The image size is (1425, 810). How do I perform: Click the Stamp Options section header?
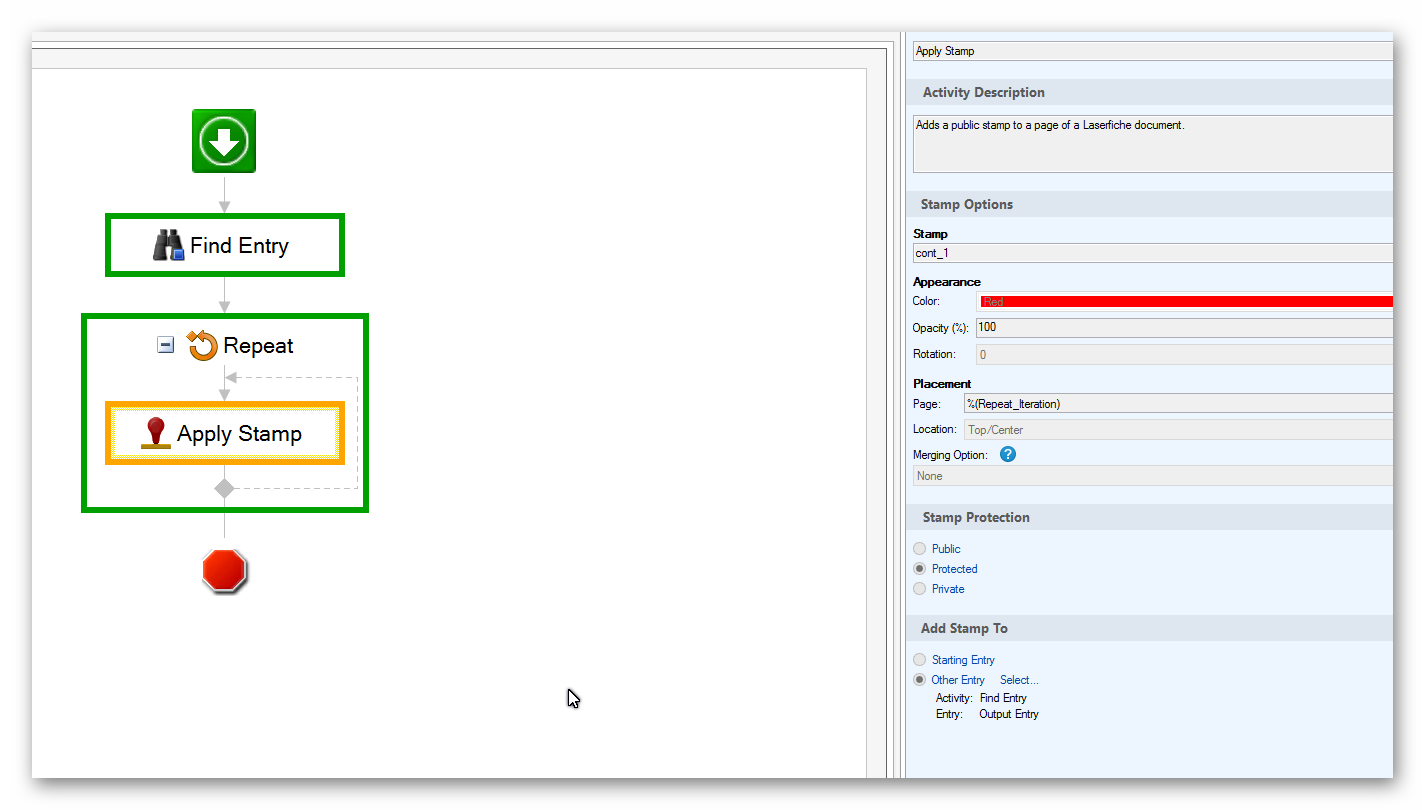1150,204
